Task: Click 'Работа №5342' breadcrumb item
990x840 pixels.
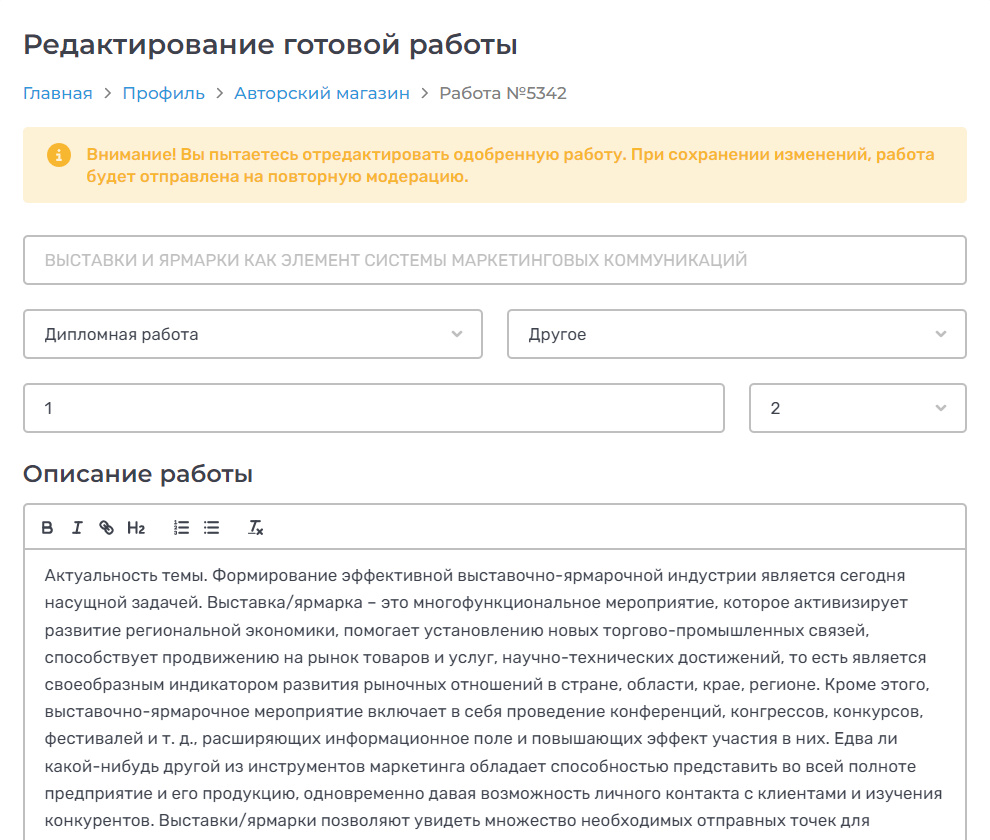Action: point(503,93)
